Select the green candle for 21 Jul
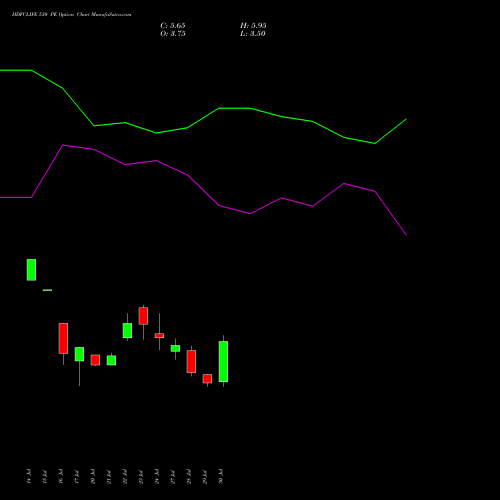The image size is (500, 500). (111, 360)
